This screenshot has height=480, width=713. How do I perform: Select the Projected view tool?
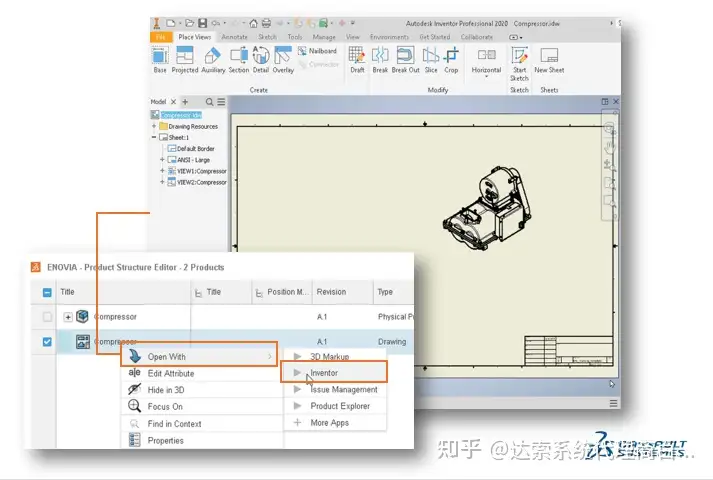185,60
